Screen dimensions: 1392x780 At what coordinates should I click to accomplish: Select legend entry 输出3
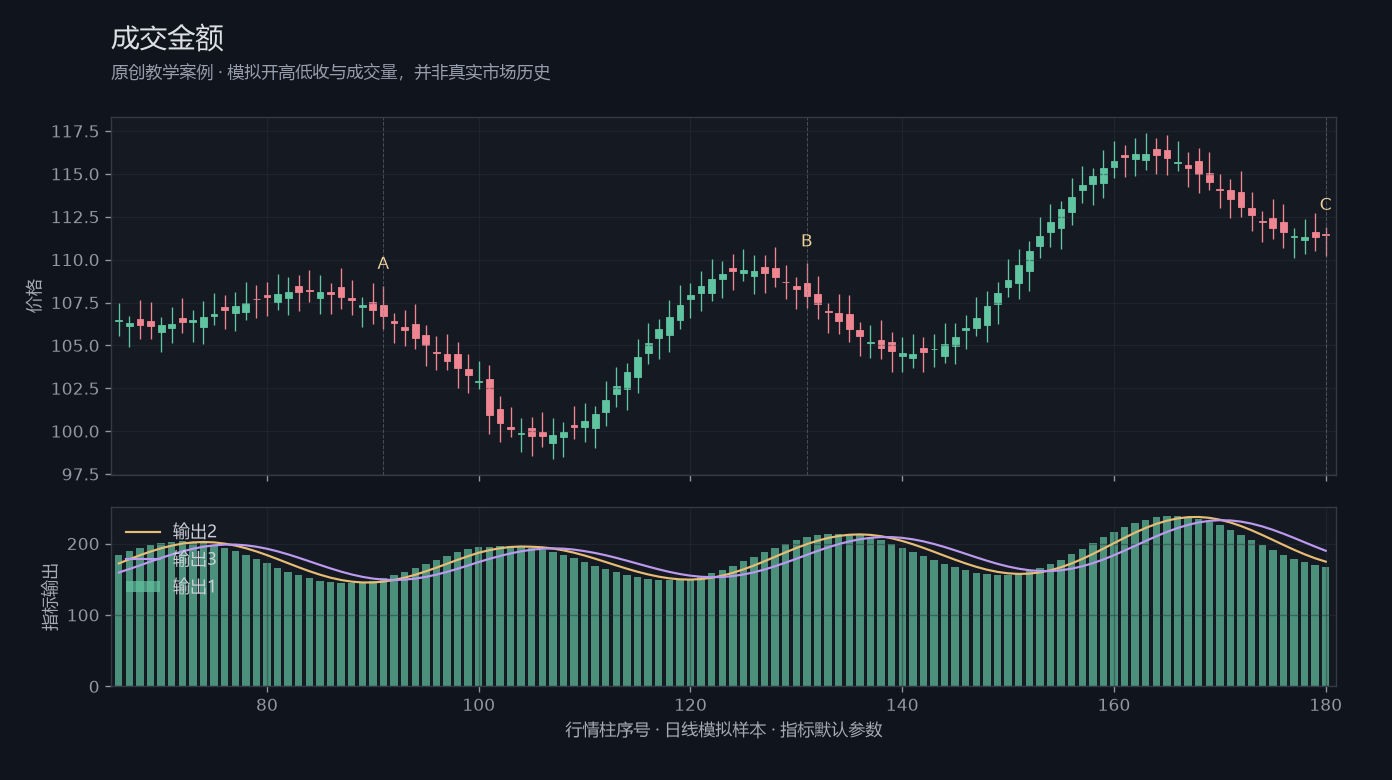(195, 559)
